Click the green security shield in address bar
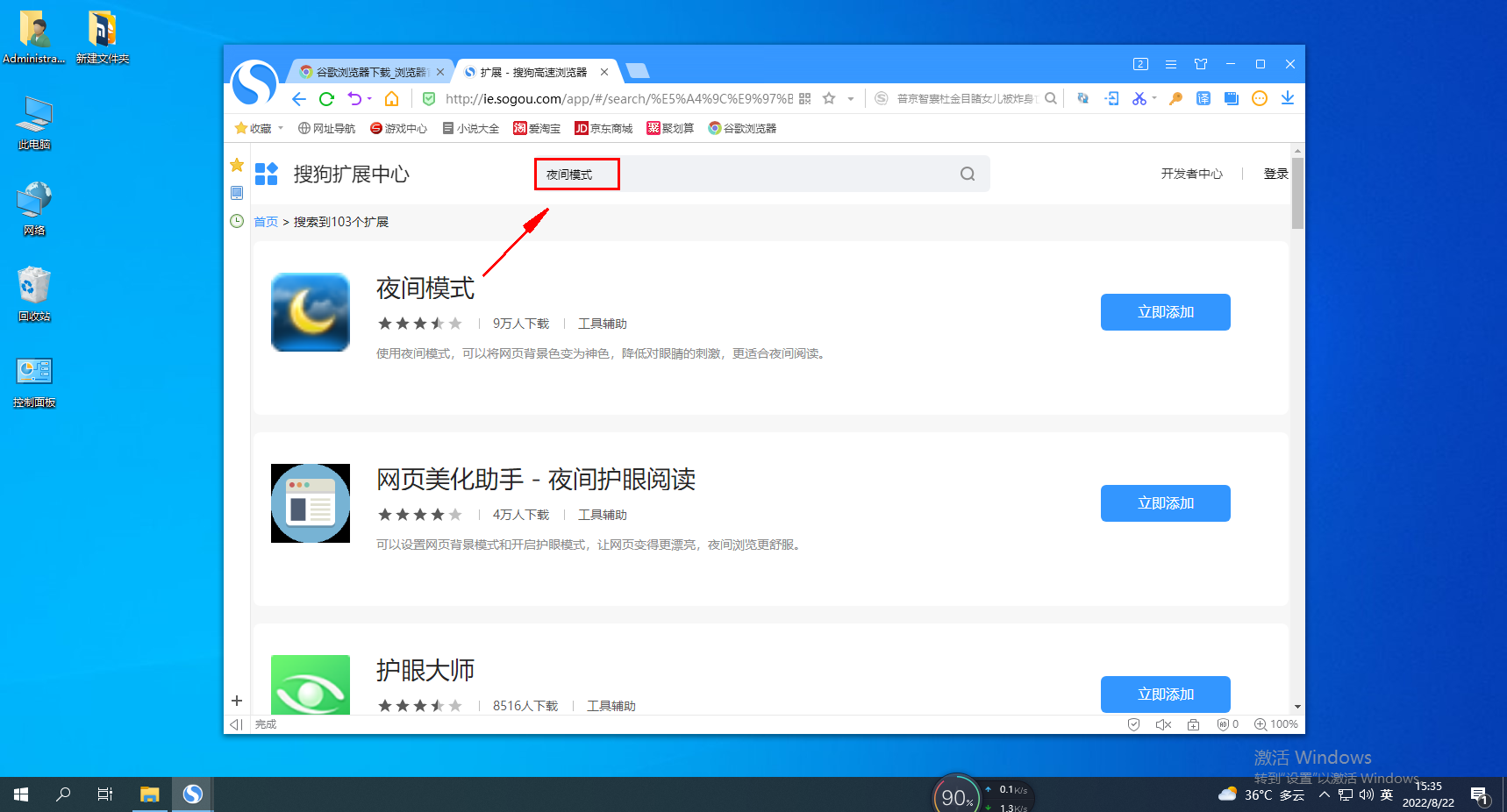 429,99
